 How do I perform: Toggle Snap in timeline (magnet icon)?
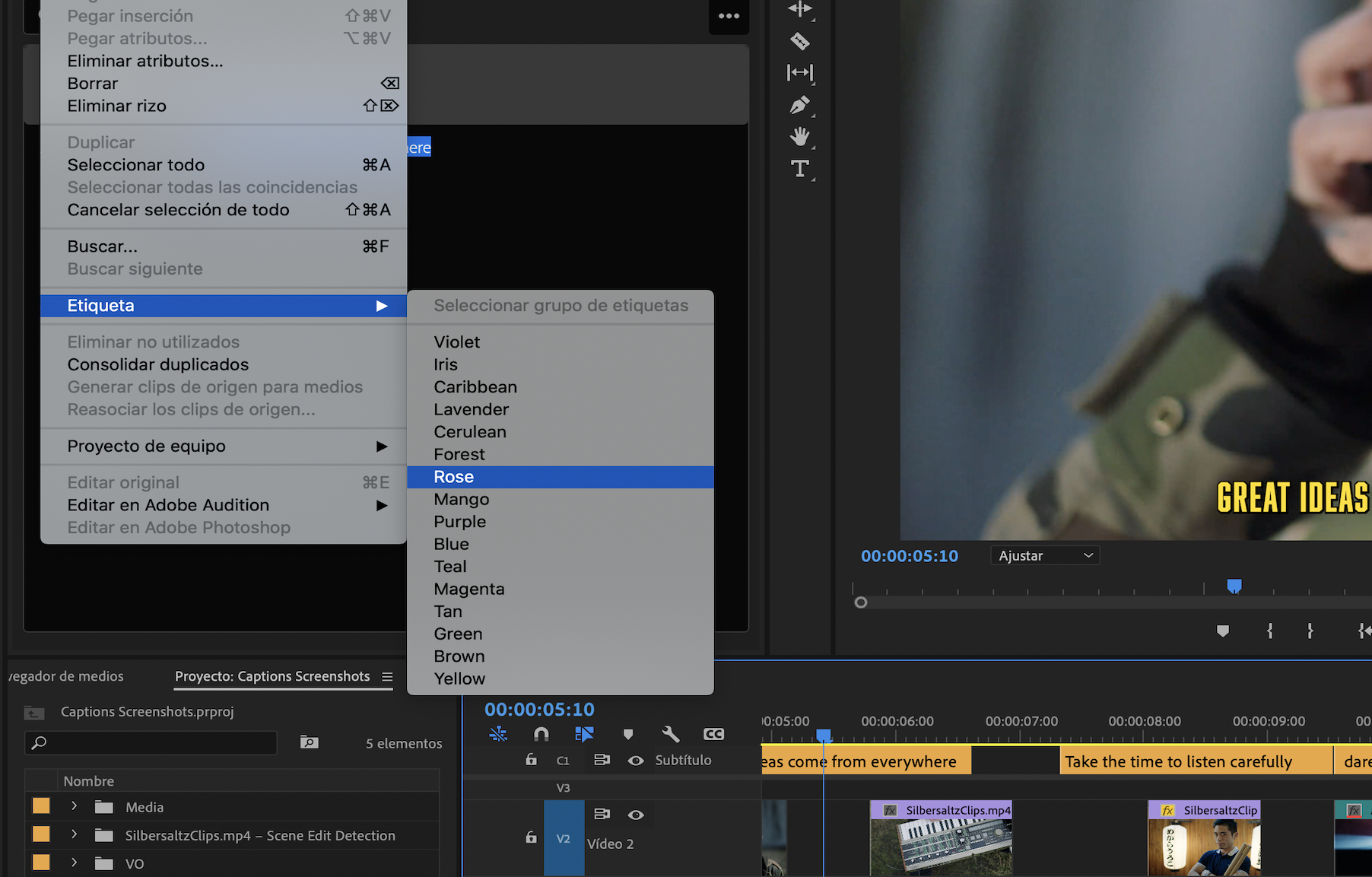[541, 734]
